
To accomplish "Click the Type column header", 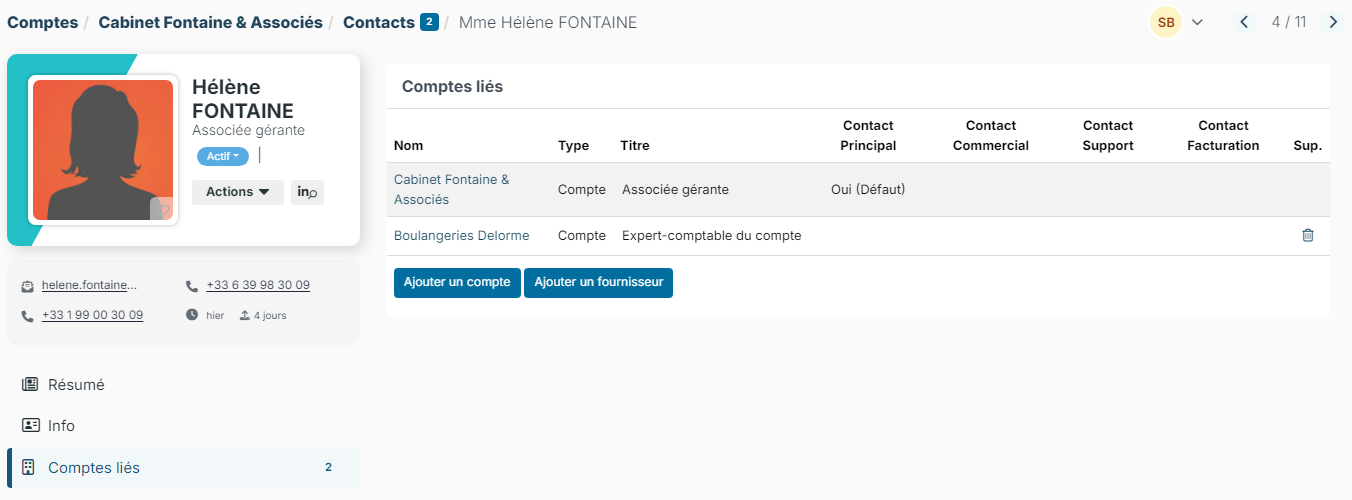I will pyautogui.click(x=573, y=145).
